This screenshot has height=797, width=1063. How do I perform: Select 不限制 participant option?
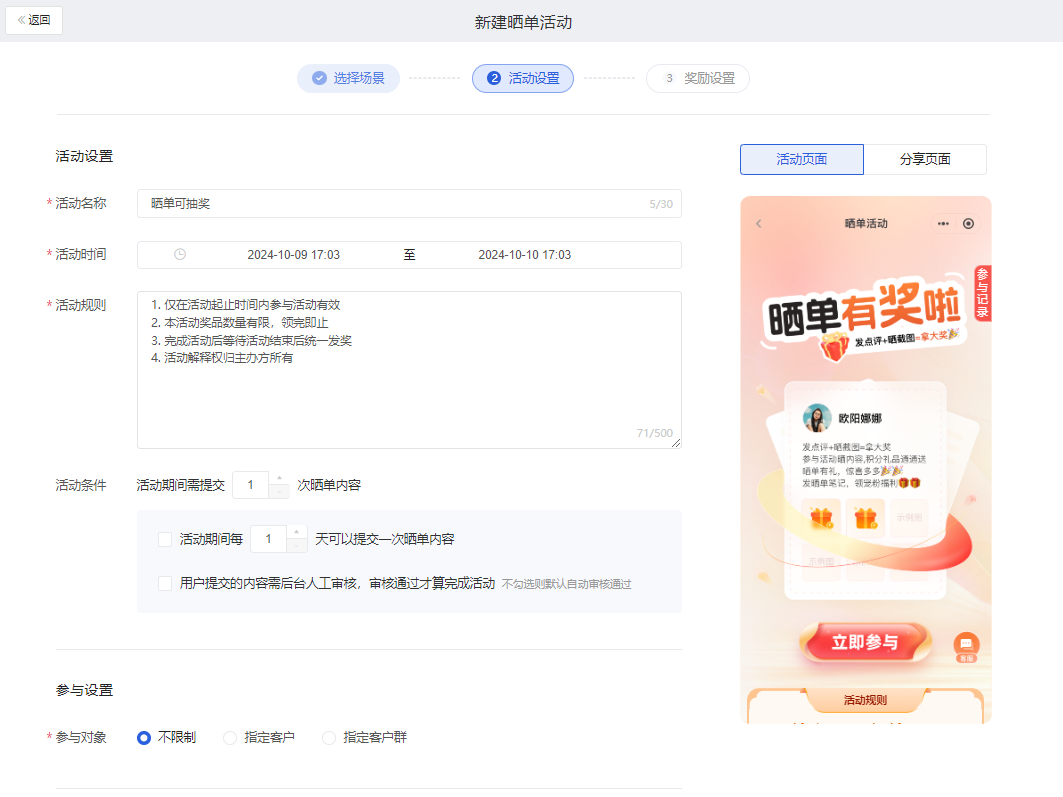166,737
